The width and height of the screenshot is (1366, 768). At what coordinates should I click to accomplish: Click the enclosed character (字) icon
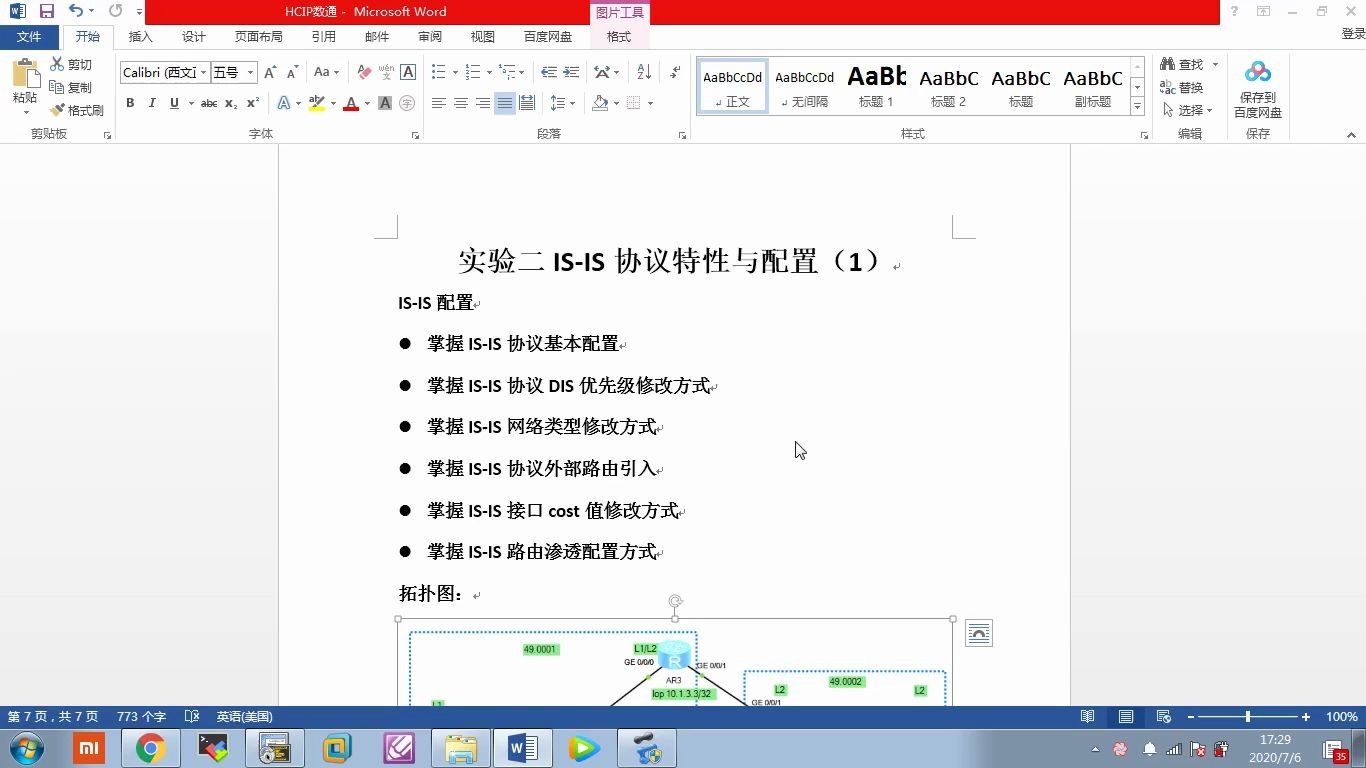(x=407, y=103)
